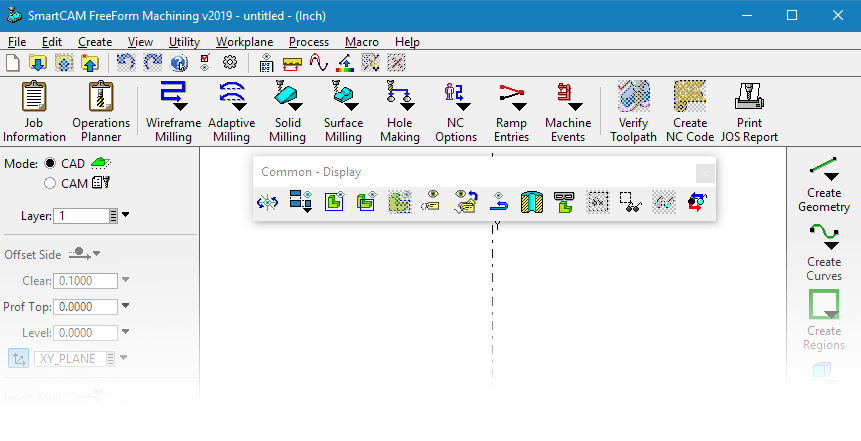Click Verify Toolpath
861x441 pixels.
(633, 112)
